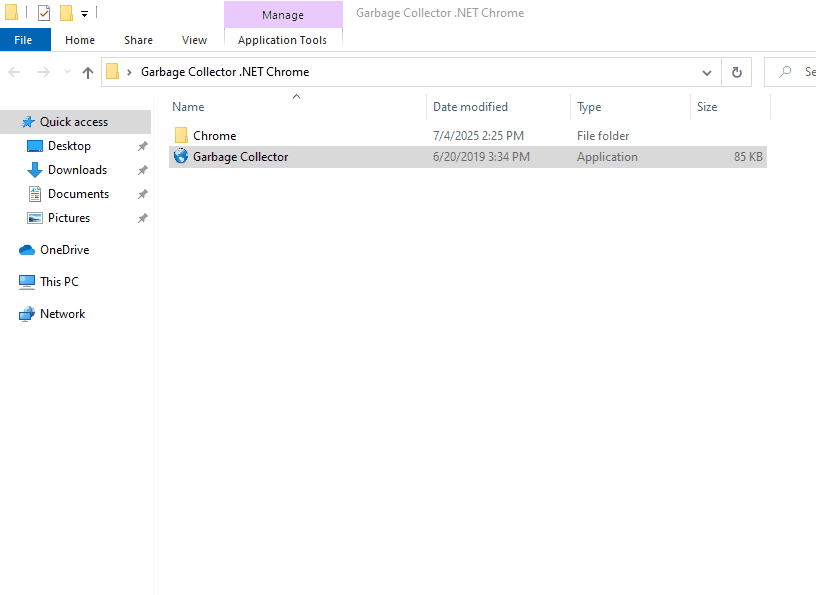This screenshot has height=595, width=816.
Task: Go up one folder level with Up arrow
Action: (x=87, y=72)
